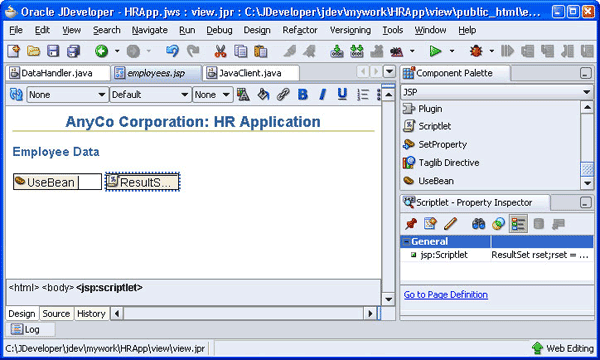Click the Save All toolbar icon
Image resolution: width=600 pixels, height=360 pixels.
(73, 51)
